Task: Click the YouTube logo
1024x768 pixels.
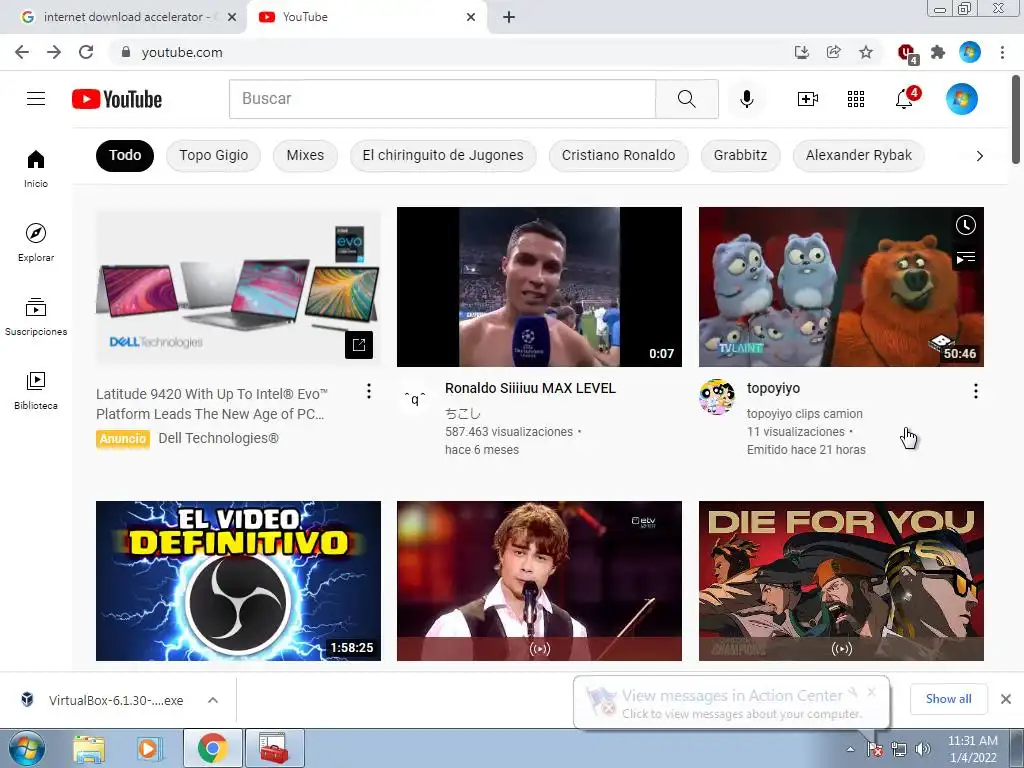Action: [x=117, y=99]
